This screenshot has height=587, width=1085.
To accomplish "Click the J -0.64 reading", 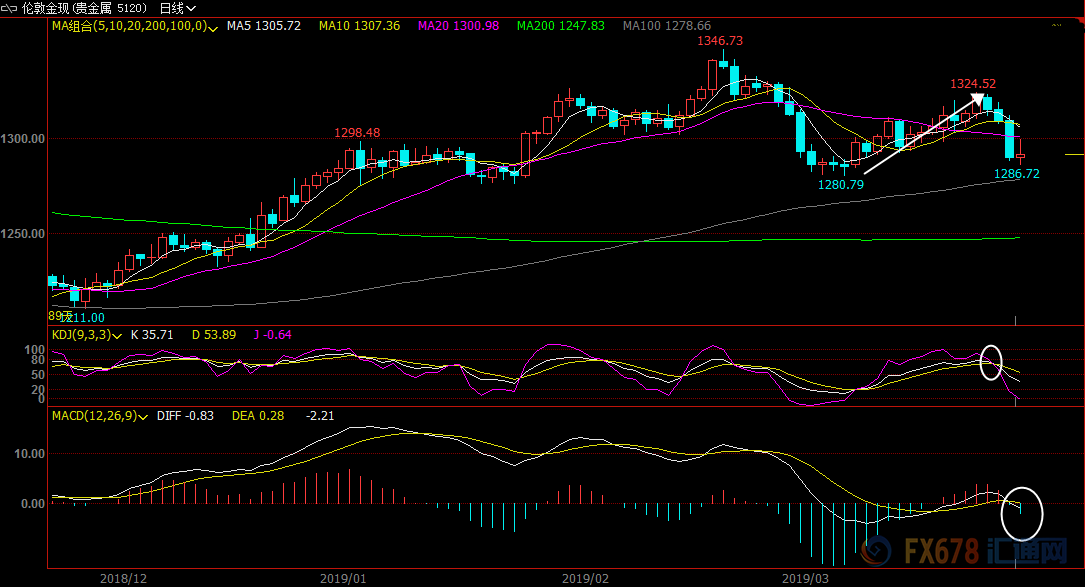I will [273, 335].
